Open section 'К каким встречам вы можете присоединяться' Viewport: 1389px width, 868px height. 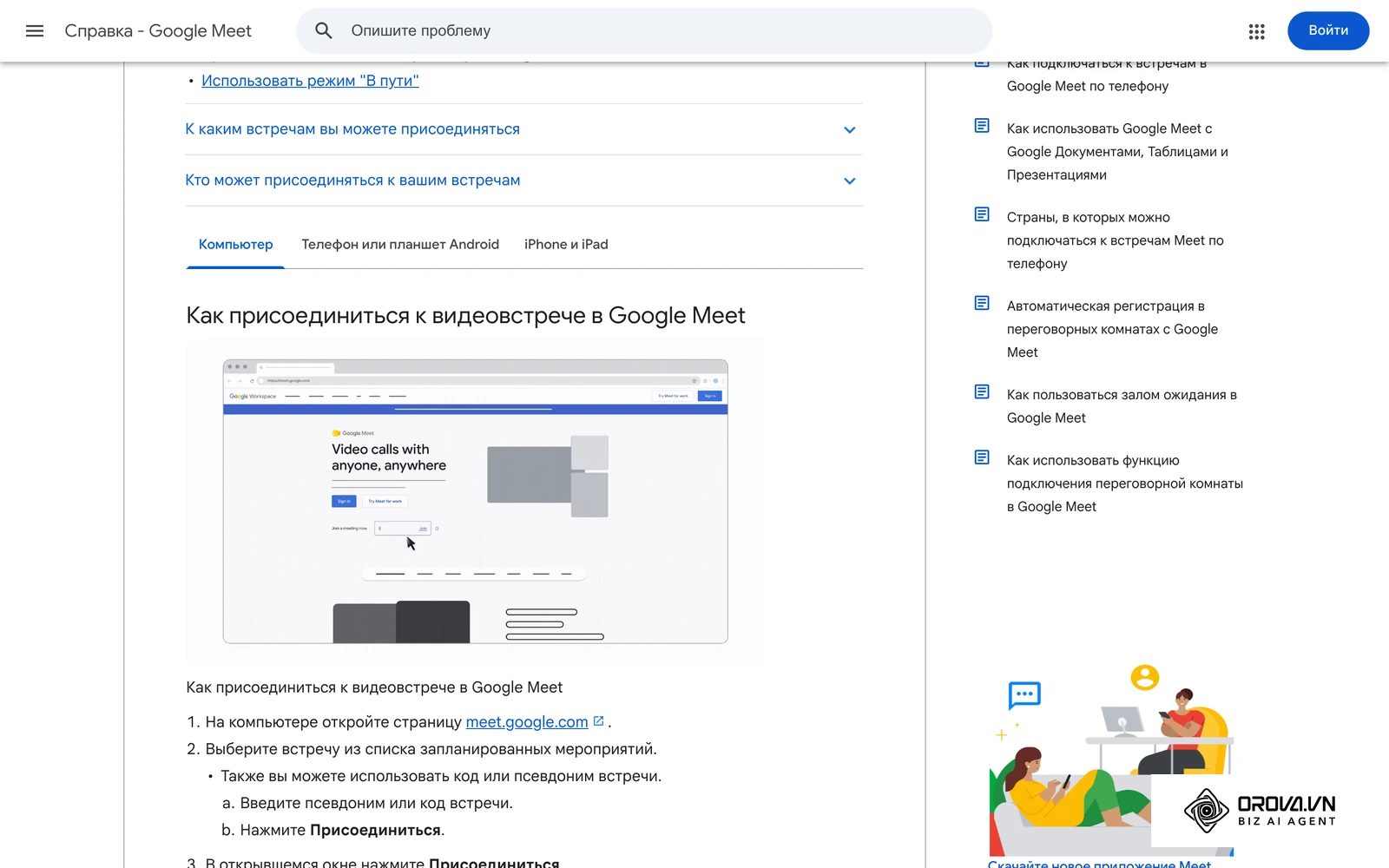pos(524,129)
